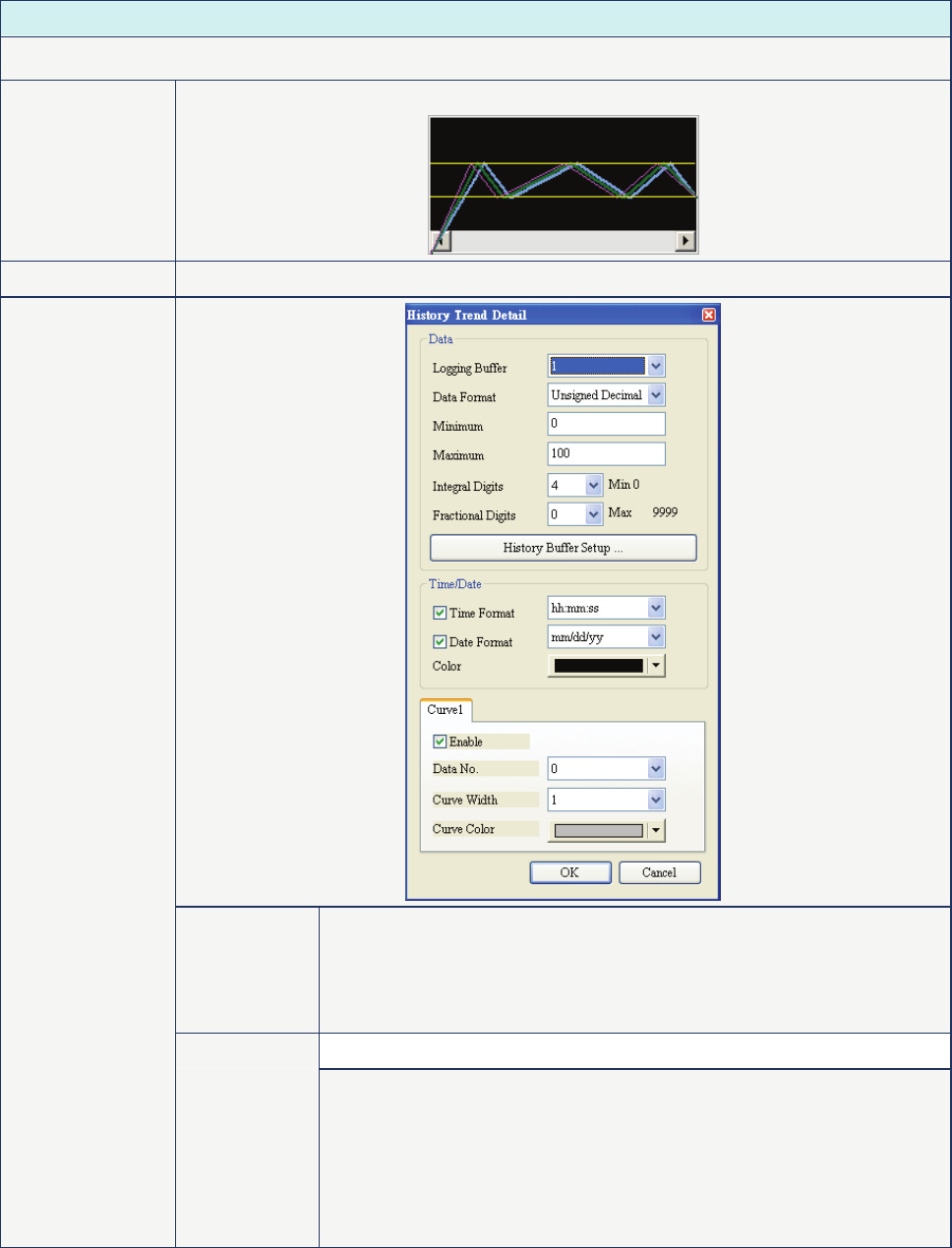952x1248 pixels.
Task: Toggle the Date Format checkbox
Action: (440, 642)
